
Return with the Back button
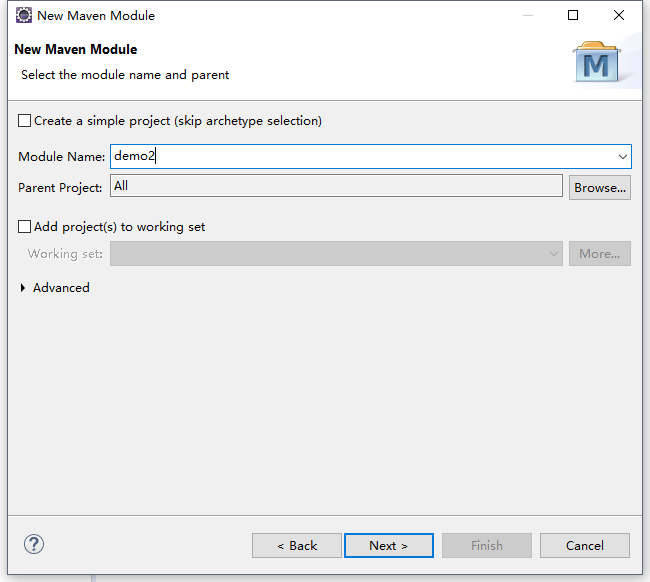(x=297, y=546)
